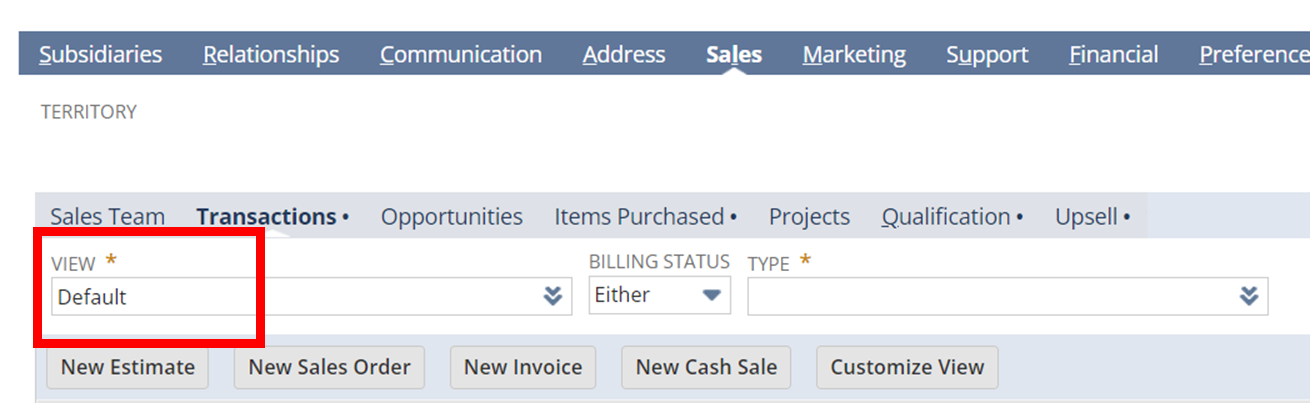Select the Address tab
Image resolution: width=1310 pixels, height=403 pixels.
tap(624, 54)
